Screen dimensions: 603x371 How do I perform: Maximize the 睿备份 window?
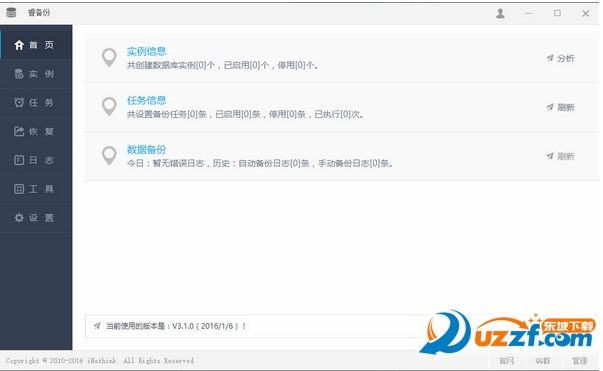click(x=557, y=13)
